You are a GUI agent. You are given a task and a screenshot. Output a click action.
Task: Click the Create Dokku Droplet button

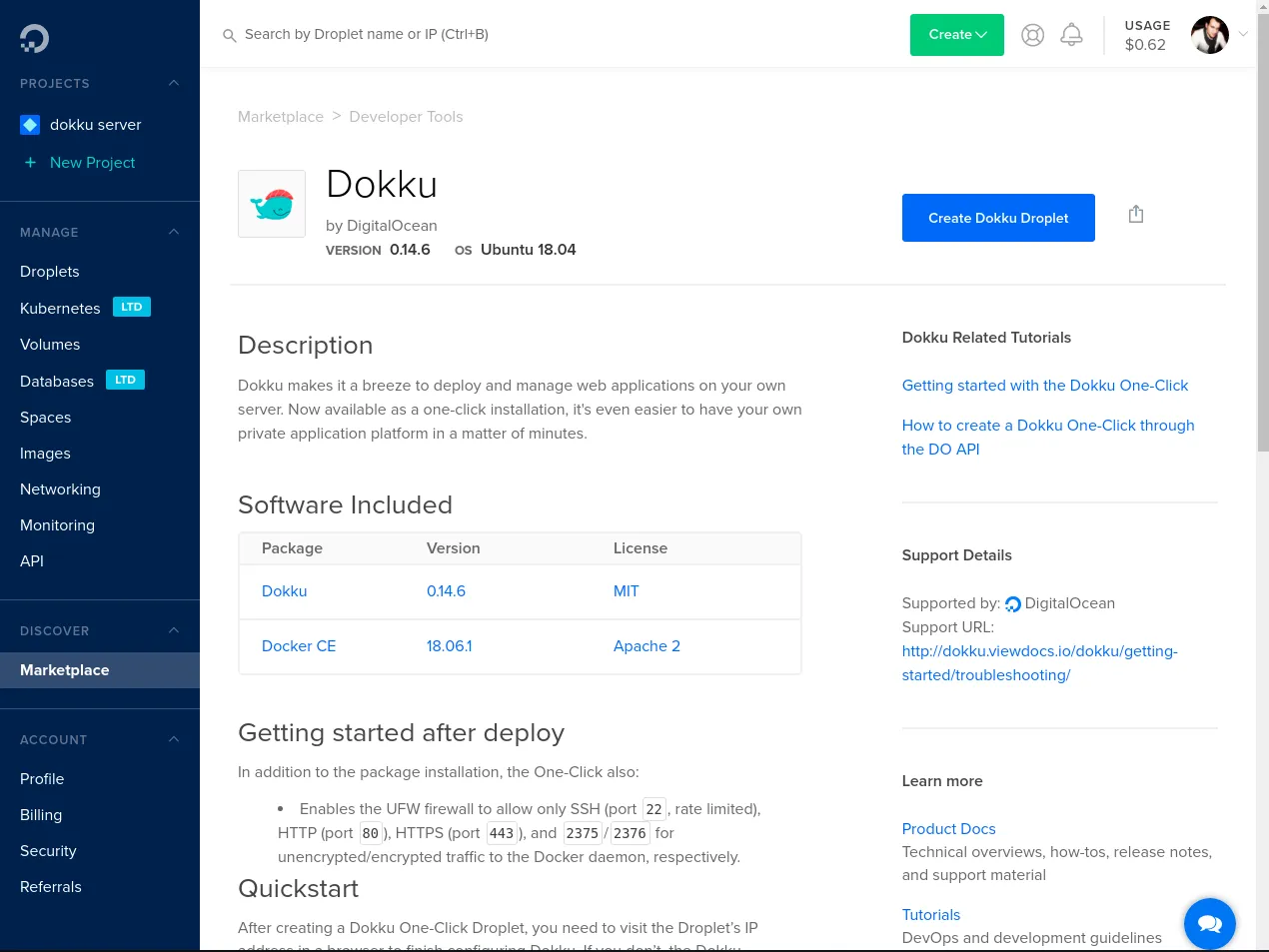(998, 217)
